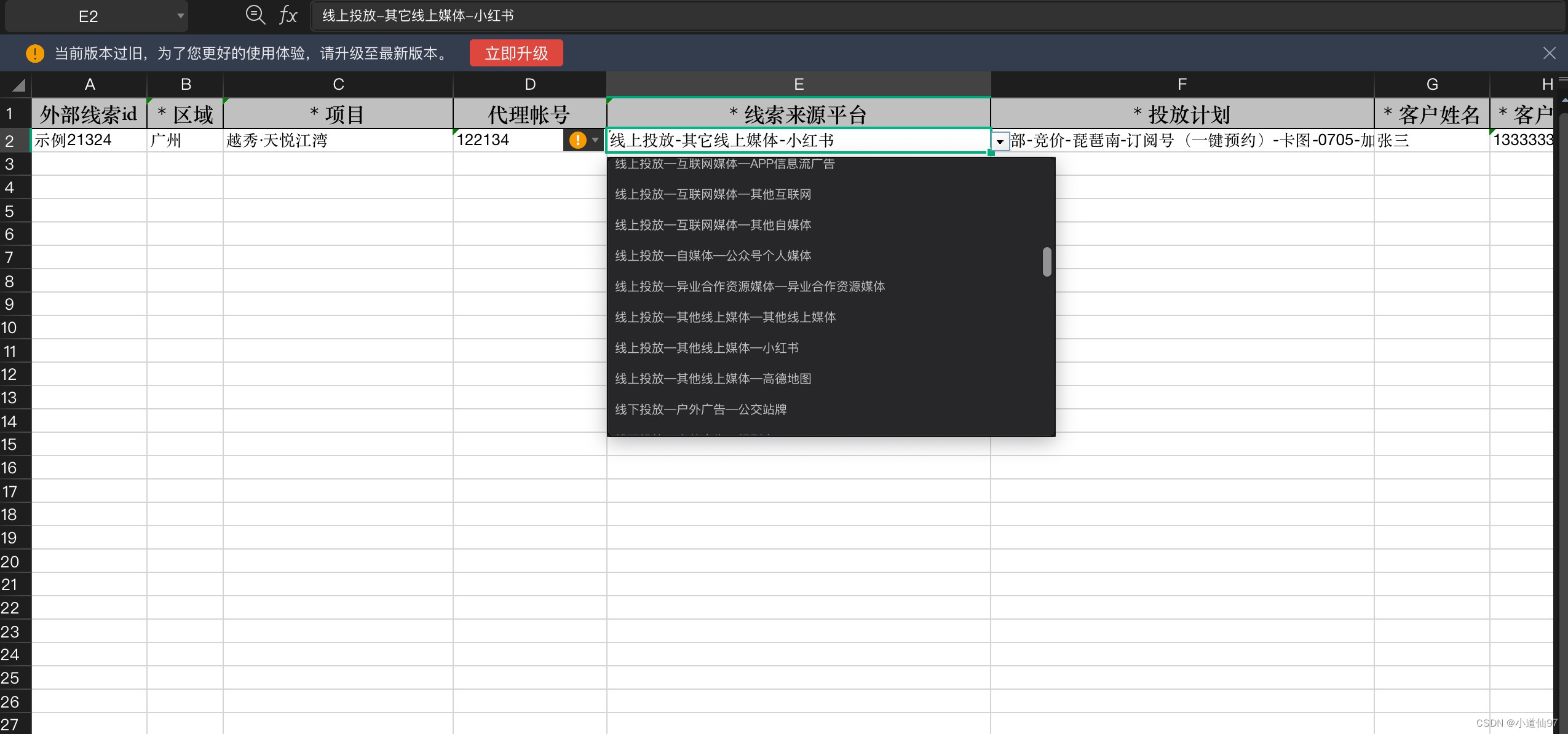Image resolution: width=1568 pixels, height=734 pixels.
Task: Click the error warning icon beside cell D2
Action: click(577, 140)
